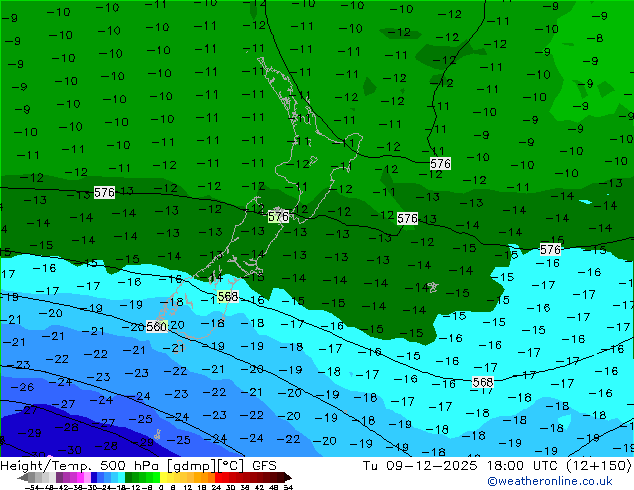Click the '500 hPa' level text
Viewport: 634px width, 490px height.
[131, 466]
